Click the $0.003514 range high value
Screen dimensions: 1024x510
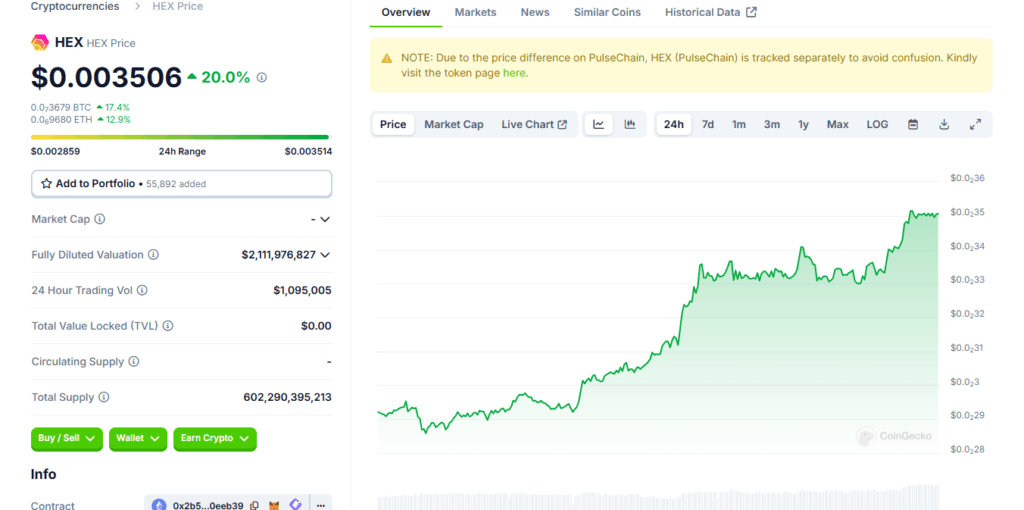pos(308,151)
